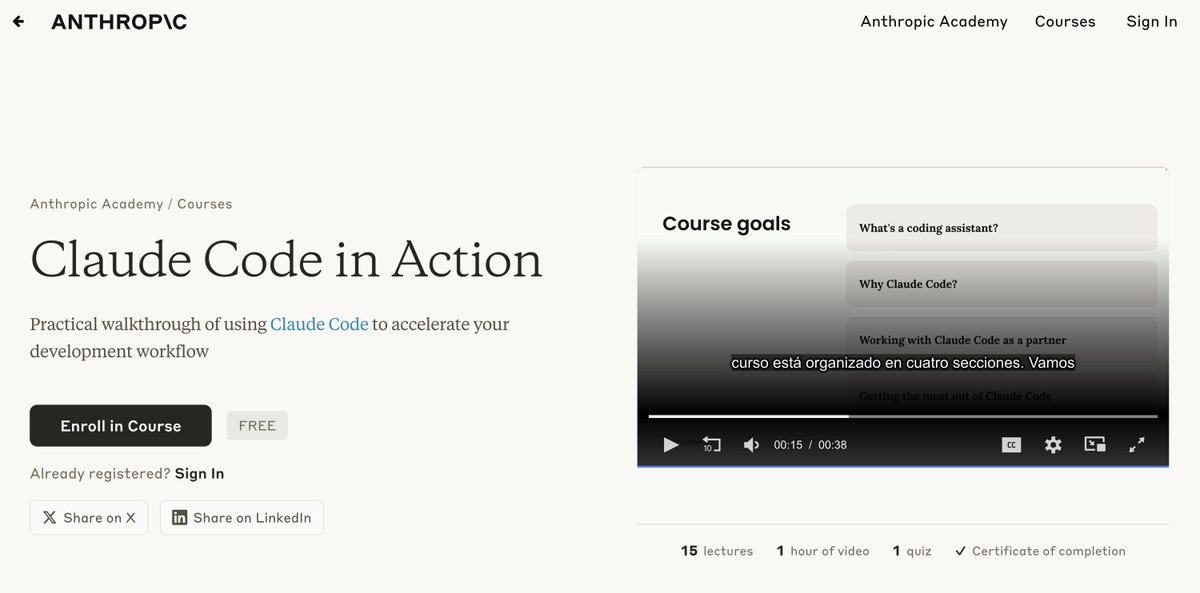Click "Why Claude Code?" in video

pyautogui.click(x=1001, y=284)
